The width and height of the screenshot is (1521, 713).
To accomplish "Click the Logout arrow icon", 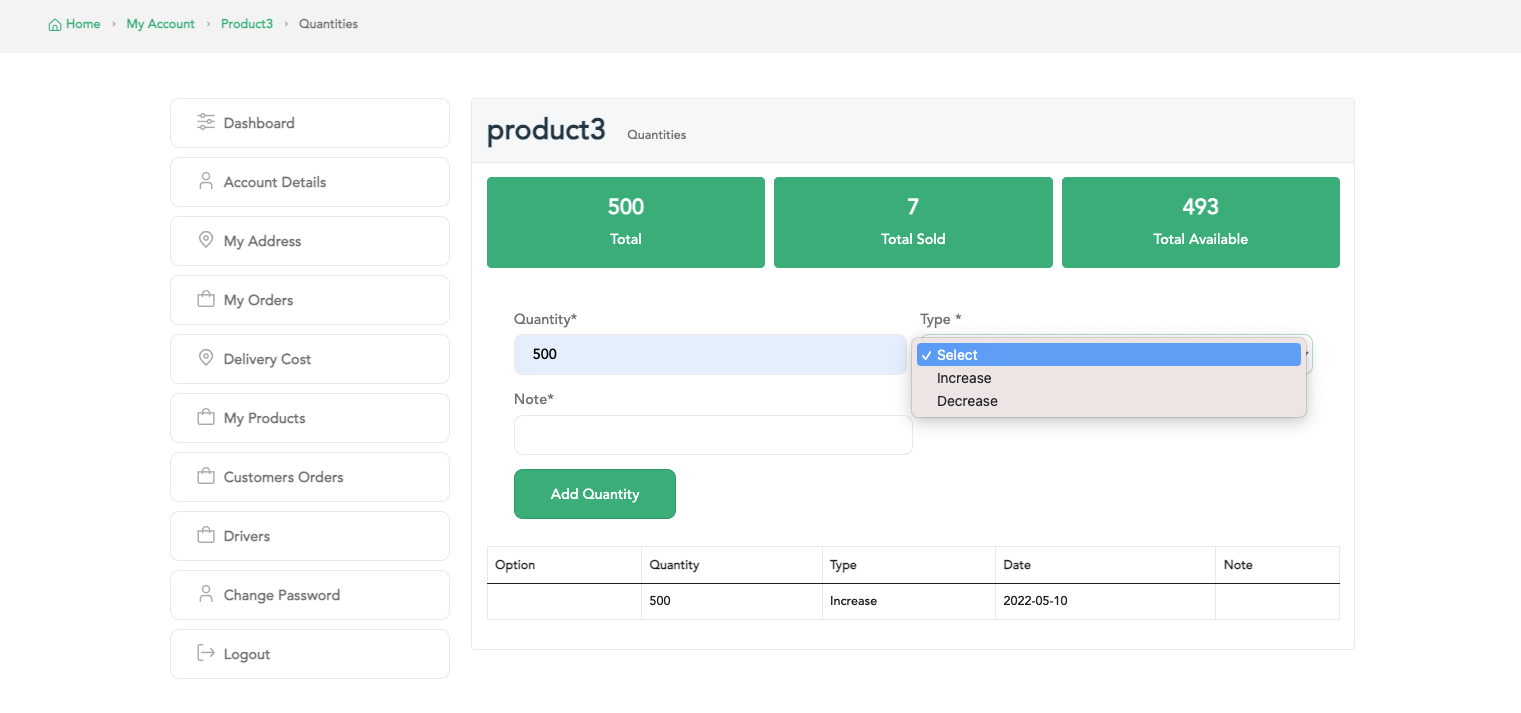I will (x=206, y=653).
